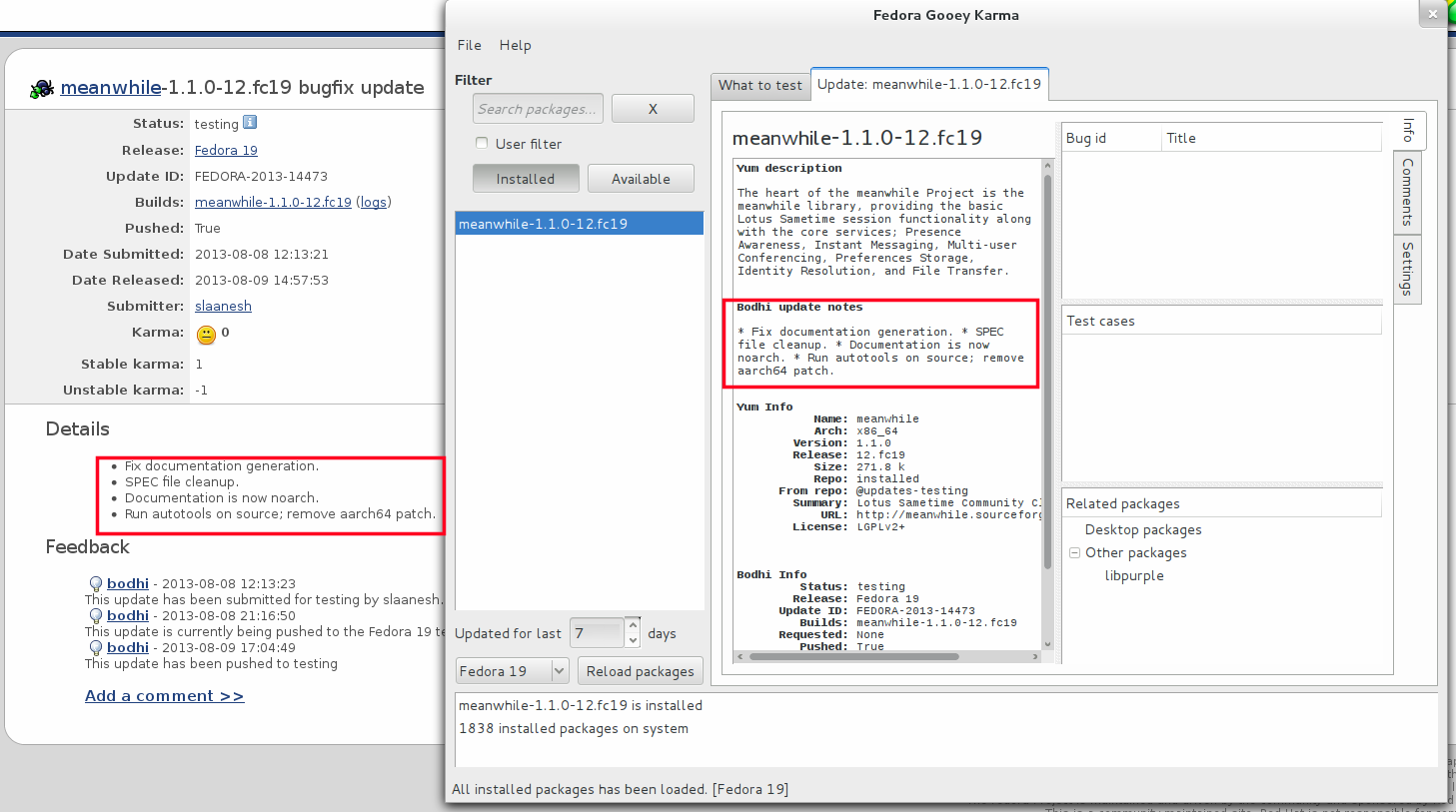Image resolution: width=1456 pixels, height=812 pixels.
Task: Increase the Updated for last days value
Action: click(633, 625)
